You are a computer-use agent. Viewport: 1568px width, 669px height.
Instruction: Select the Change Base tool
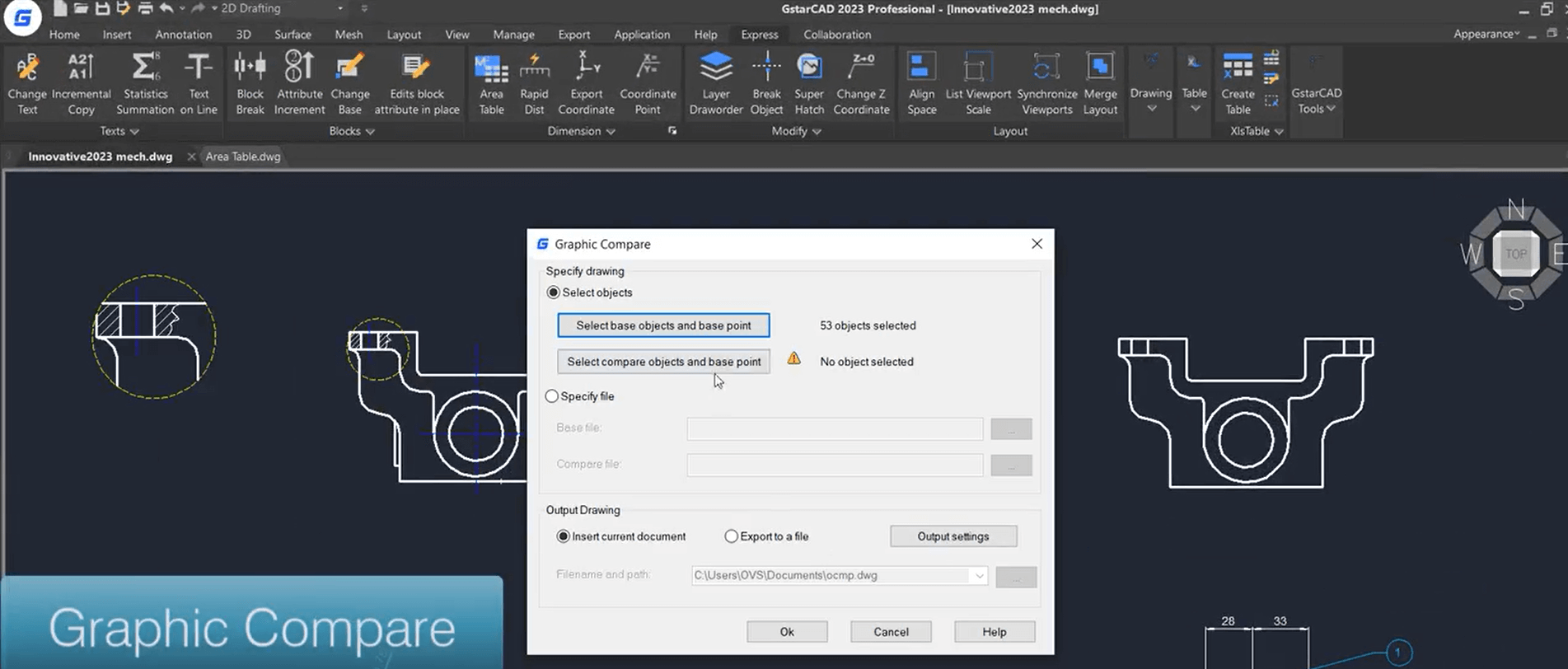click(349, 83)
